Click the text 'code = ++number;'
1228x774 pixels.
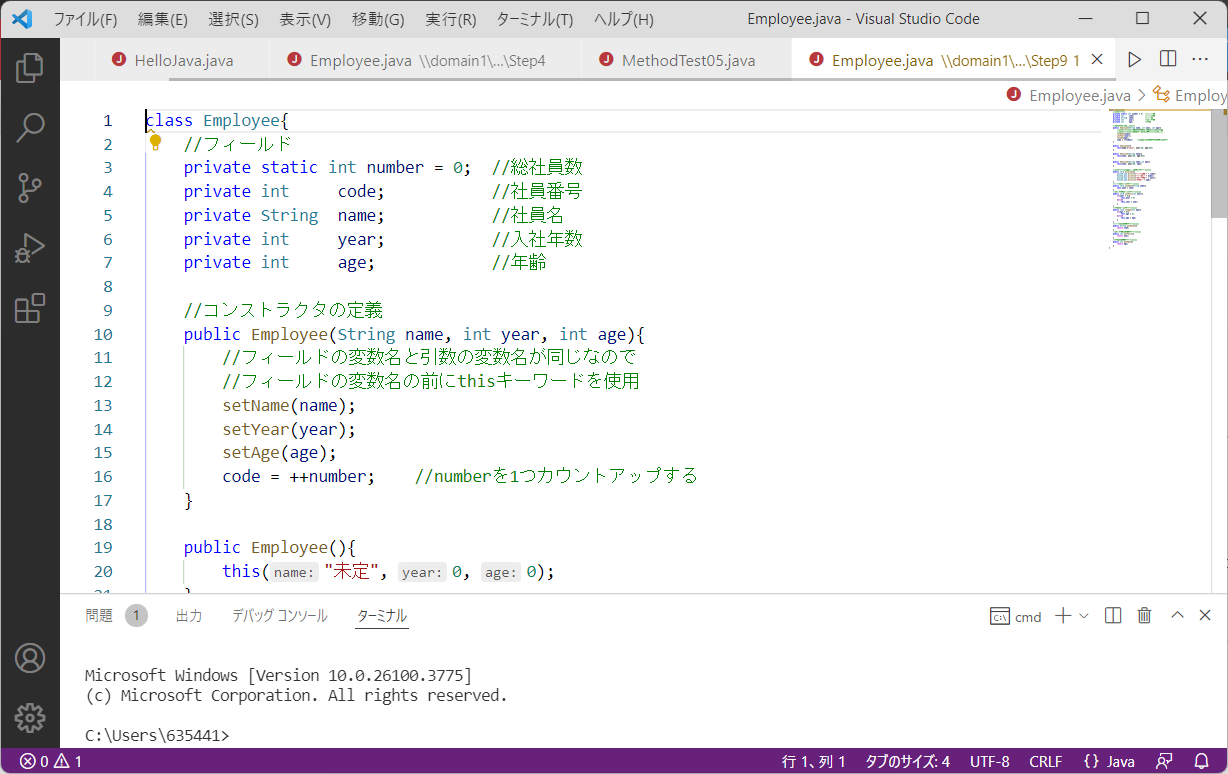[299, 476]
